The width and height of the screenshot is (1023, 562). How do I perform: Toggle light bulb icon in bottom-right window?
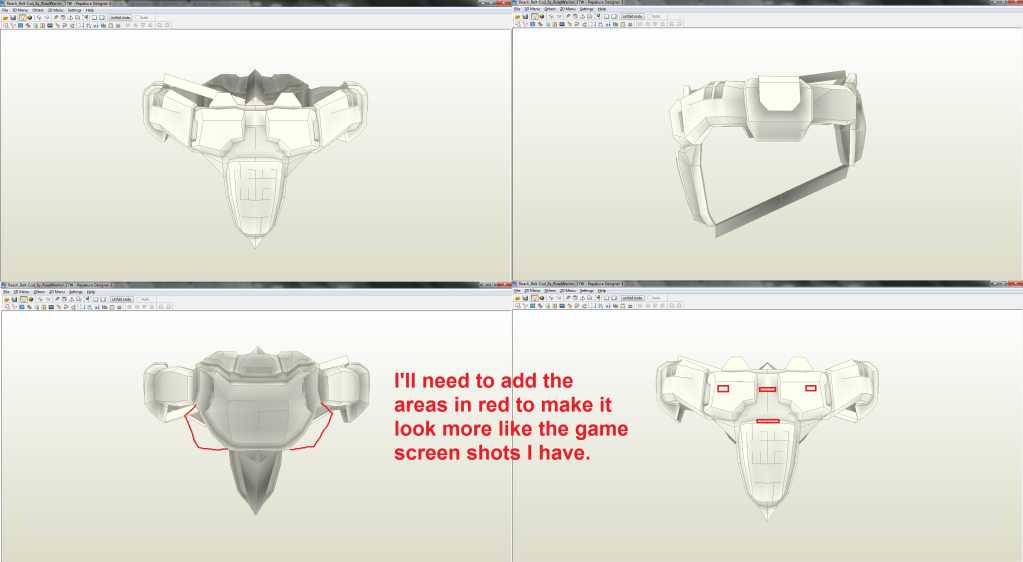(x=535, y=298)
